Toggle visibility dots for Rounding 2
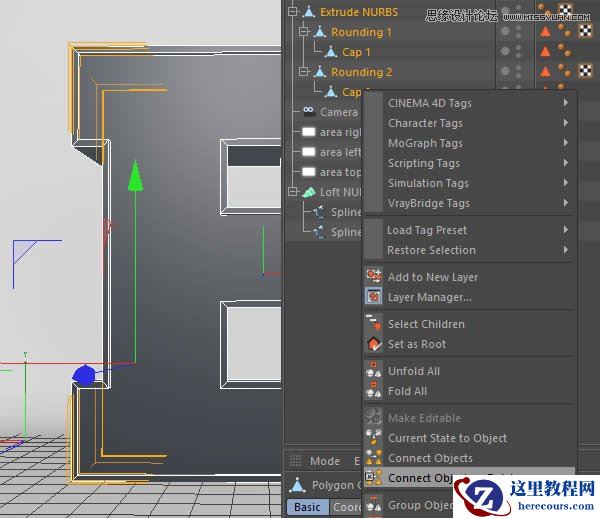 tap(518, 71)
